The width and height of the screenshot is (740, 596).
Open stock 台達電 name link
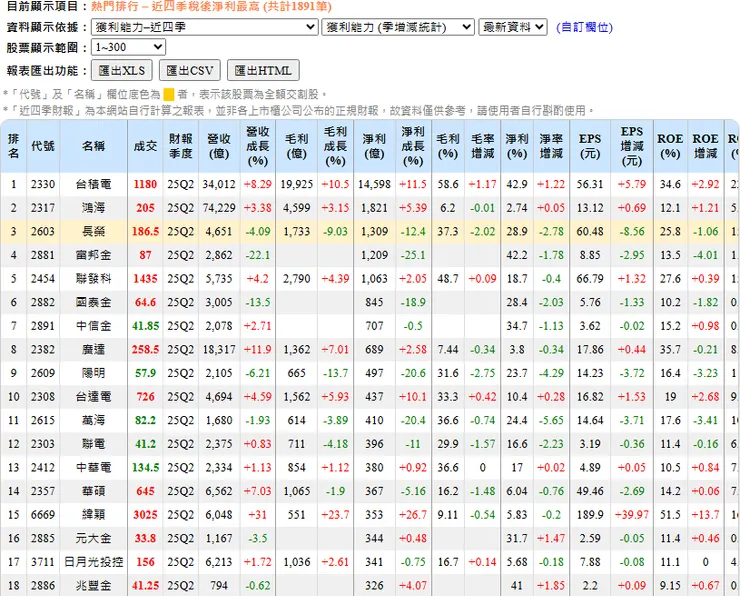[x=93, y=396]
